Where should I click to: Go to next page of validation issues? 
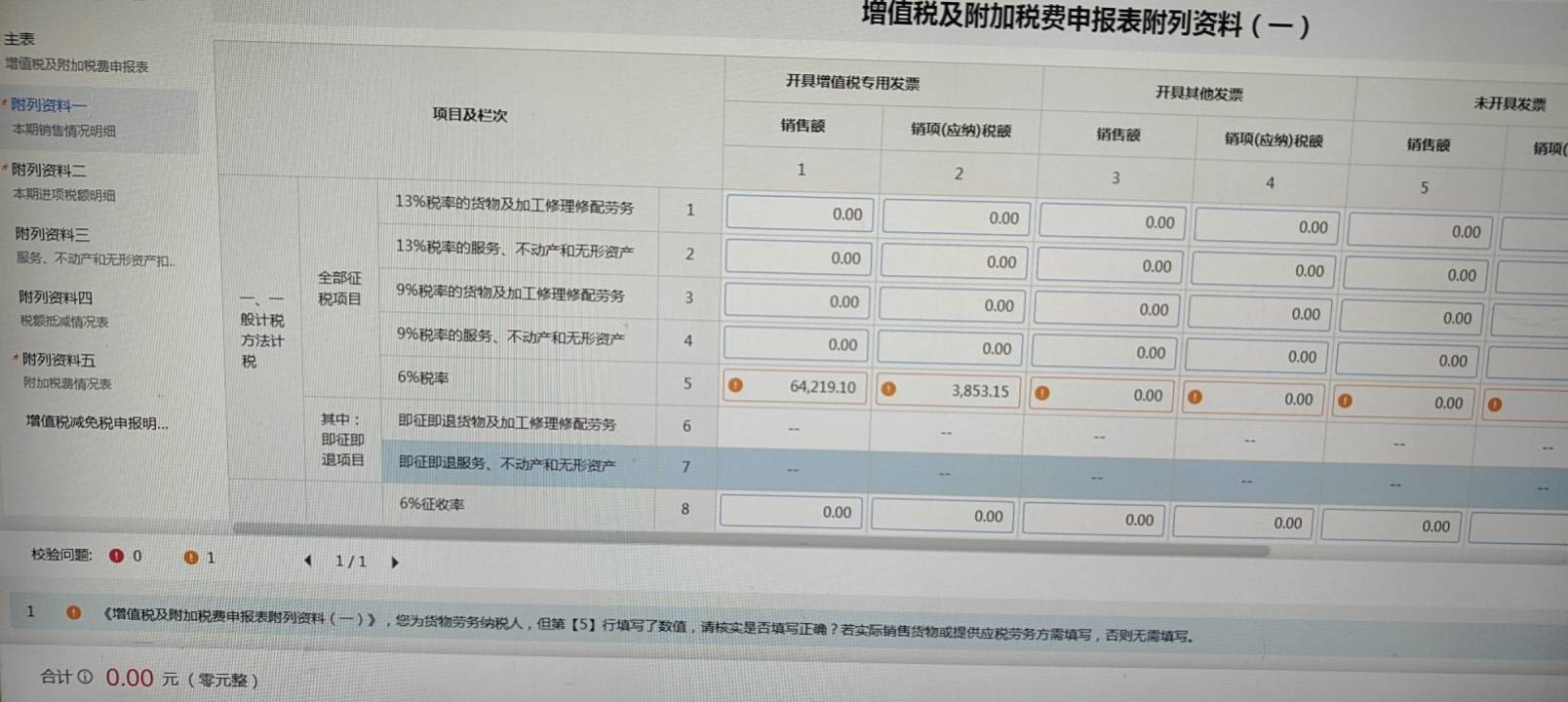[x=395, y=562]
